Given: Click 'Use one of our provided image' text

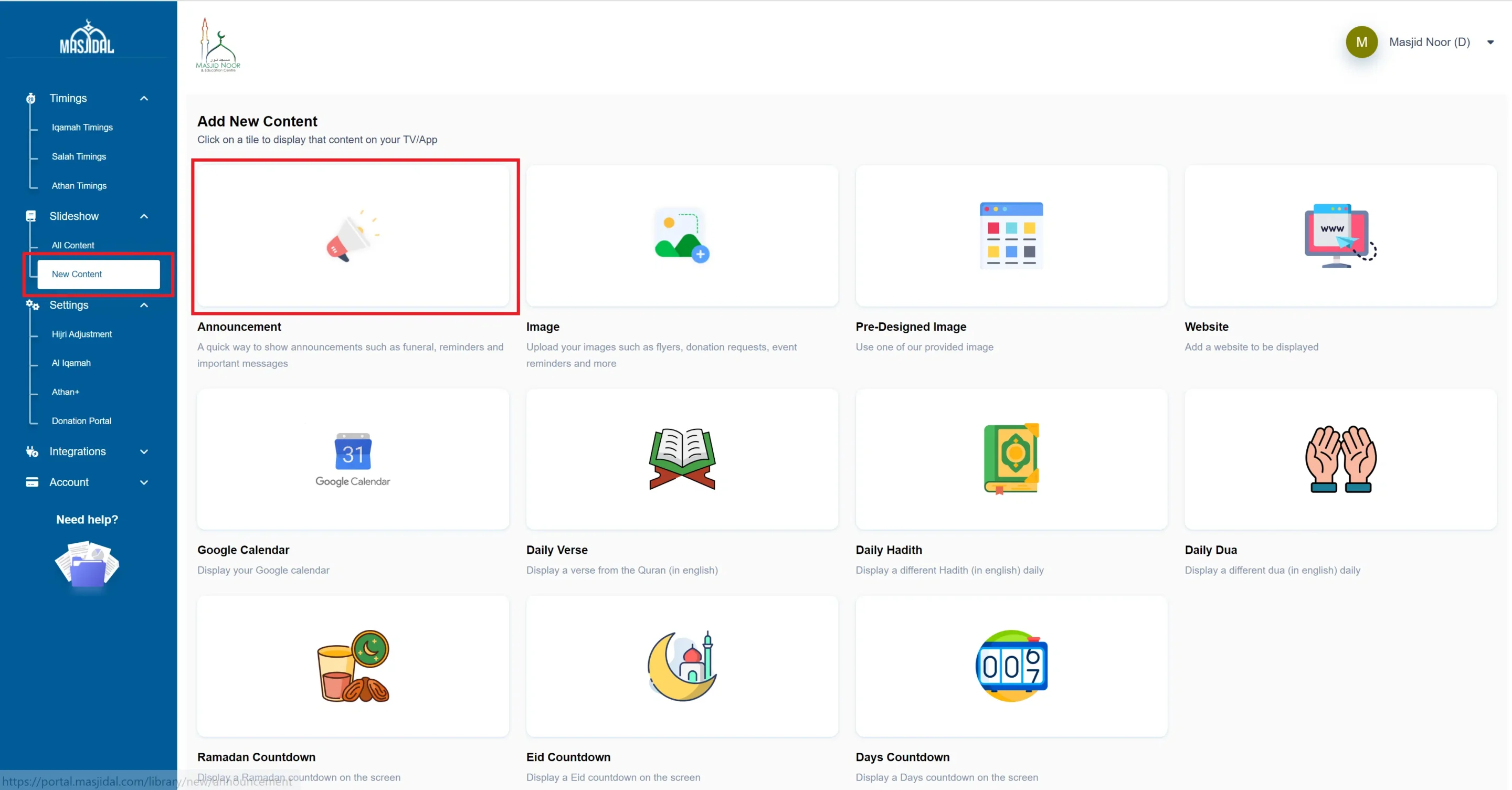Looking at the screenshot, I should 924,347.
